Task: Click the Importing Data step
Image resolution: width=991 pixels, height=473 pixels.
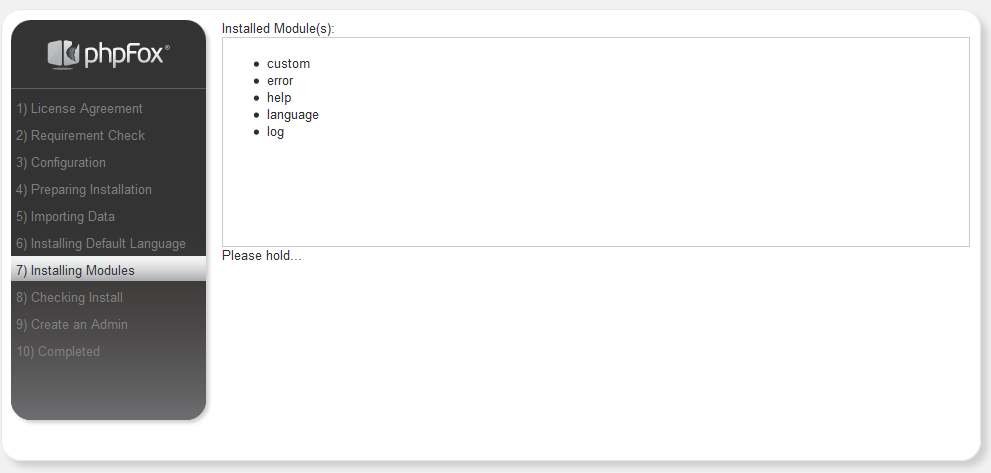Action: tap(65, 217)
